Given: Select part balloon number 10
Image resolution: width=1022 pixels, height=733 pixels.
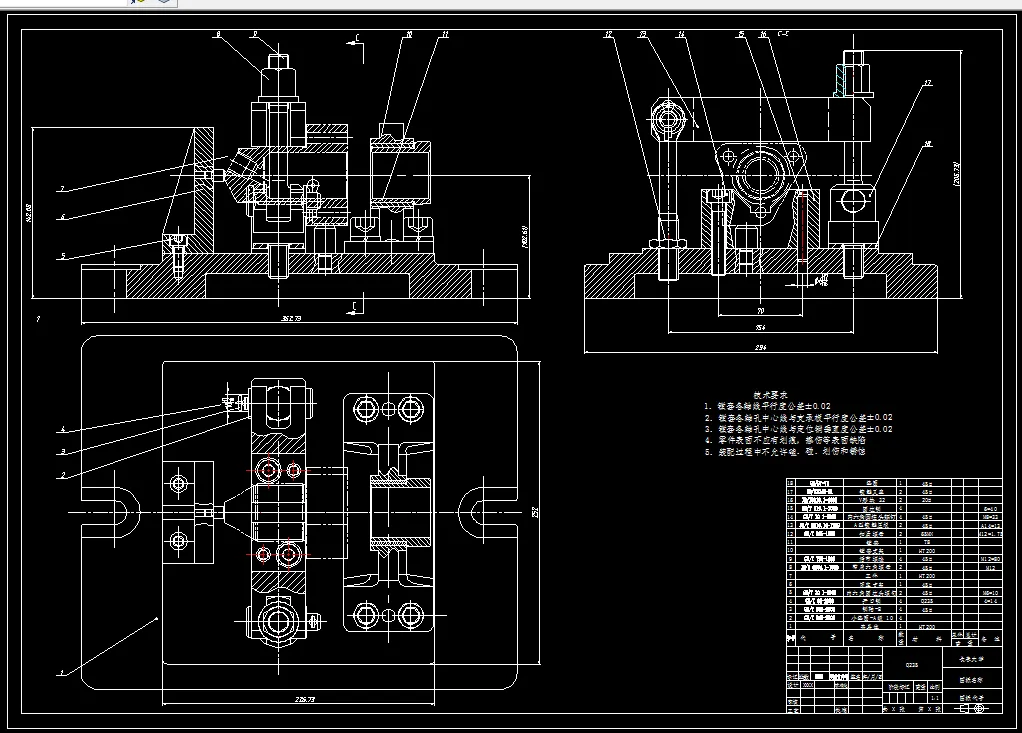Looking at the screenshot, I should click(x=409, y=34).
